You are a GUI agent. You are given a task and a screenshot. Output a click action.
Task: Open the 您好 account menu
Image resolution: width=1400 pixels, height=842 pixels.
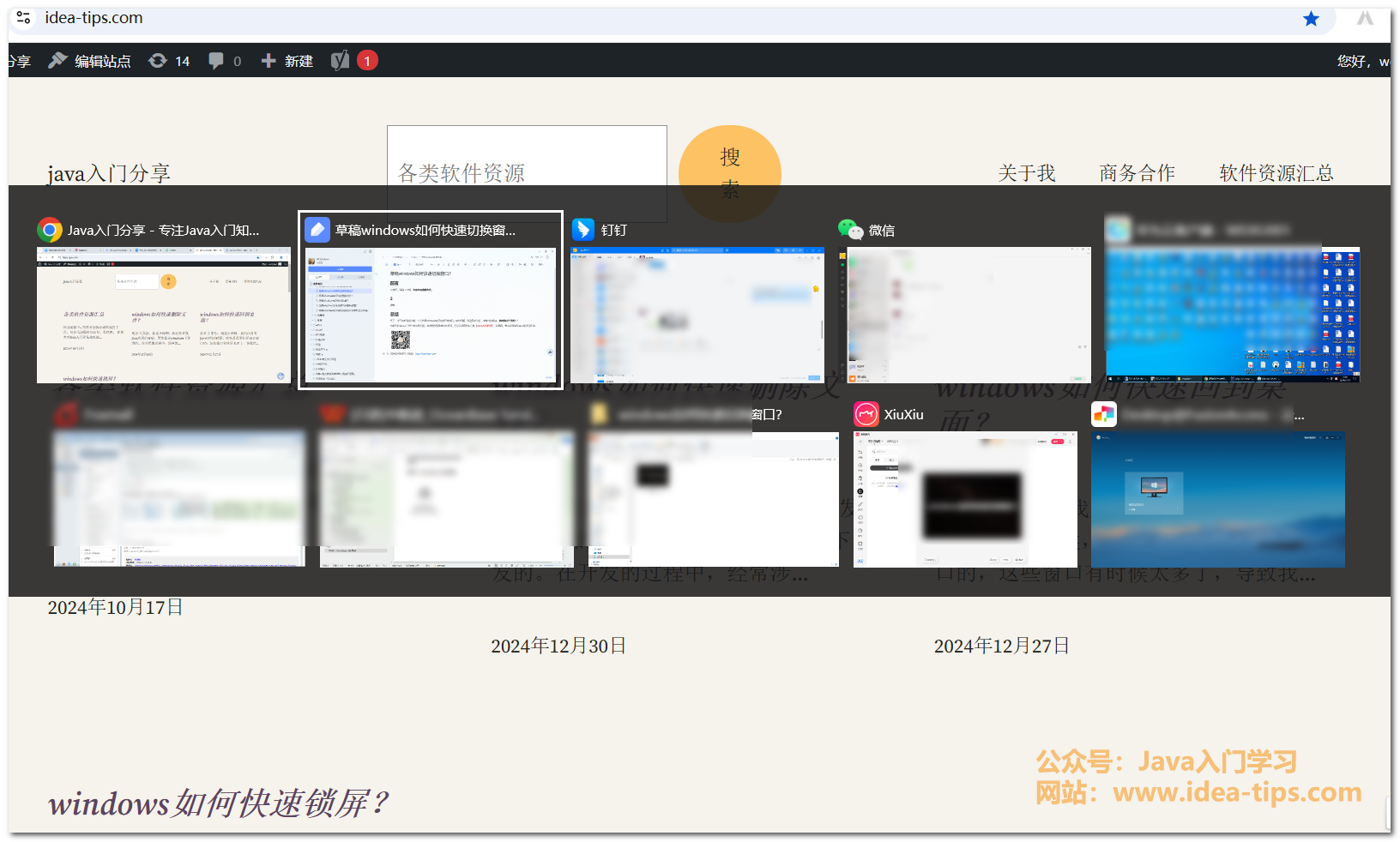tap(1364, 61)
